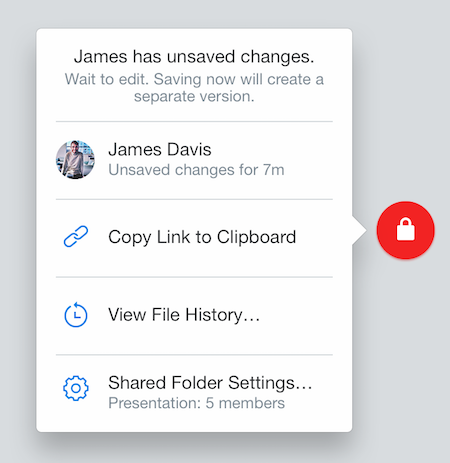Screen dimensions: 450x463
Task: Click the blue chain link icon
Action: point(76,237)
